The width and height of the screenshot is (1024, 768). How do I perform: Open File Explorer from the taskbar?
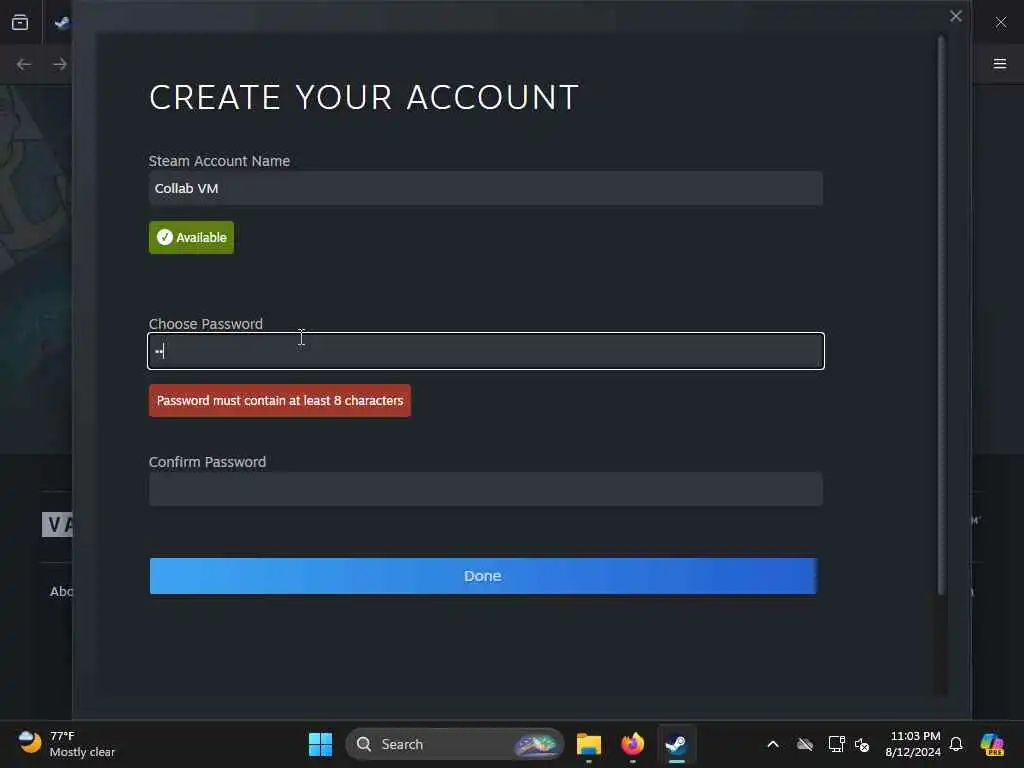[588, 744]
